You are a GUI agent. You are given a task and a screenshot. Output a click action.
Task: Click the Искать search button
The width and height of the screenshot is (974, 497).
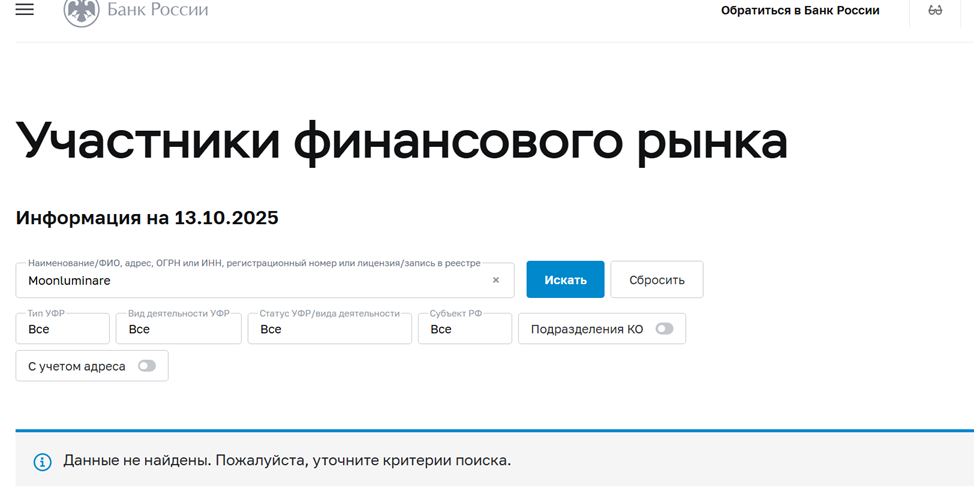(x=565, y=280)
